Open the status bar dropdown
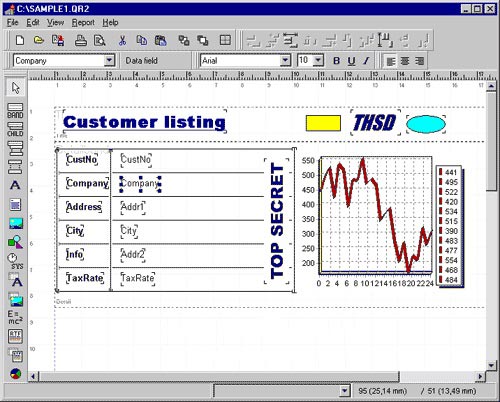The height and width of the screenshot is (402, 500). tap(345, 391)
